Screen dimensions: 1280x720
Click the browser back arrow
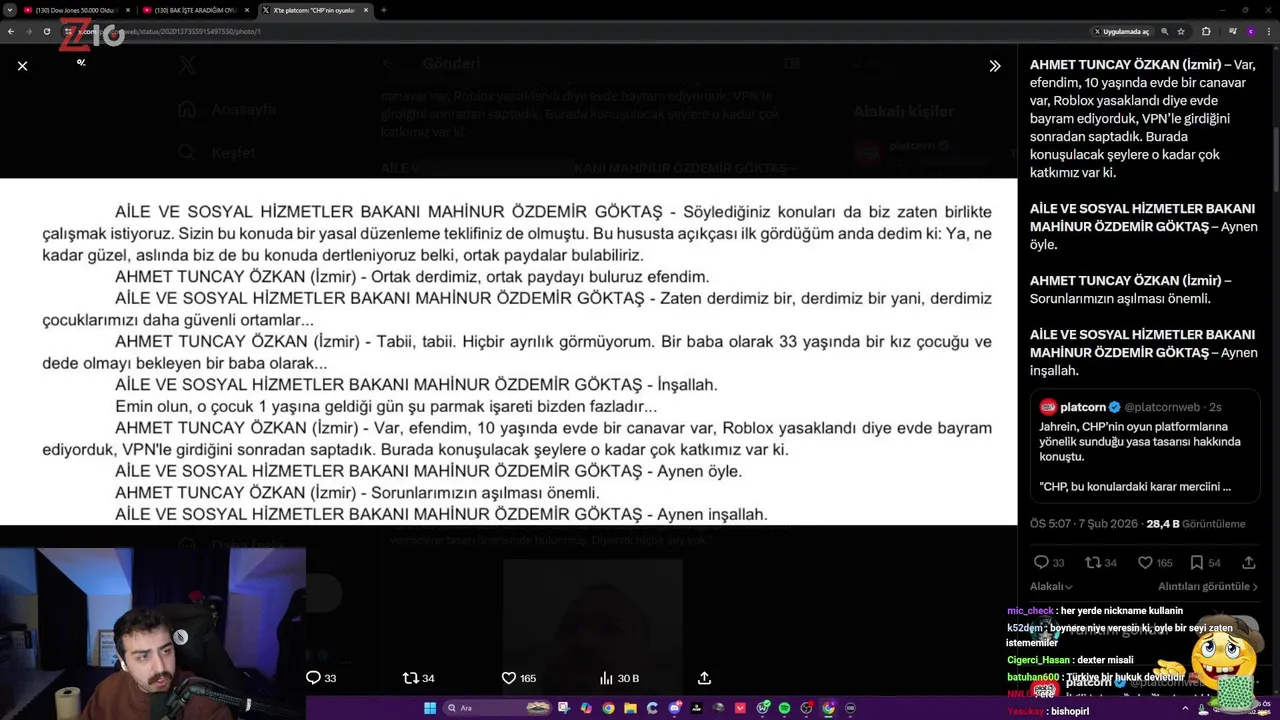[11, 31]
